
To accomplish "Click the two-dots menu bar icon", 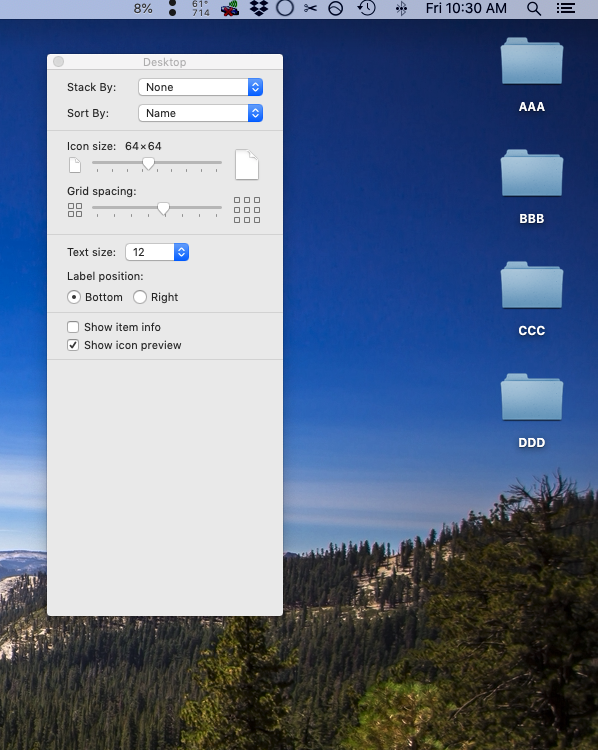I will tap(173, 8).
